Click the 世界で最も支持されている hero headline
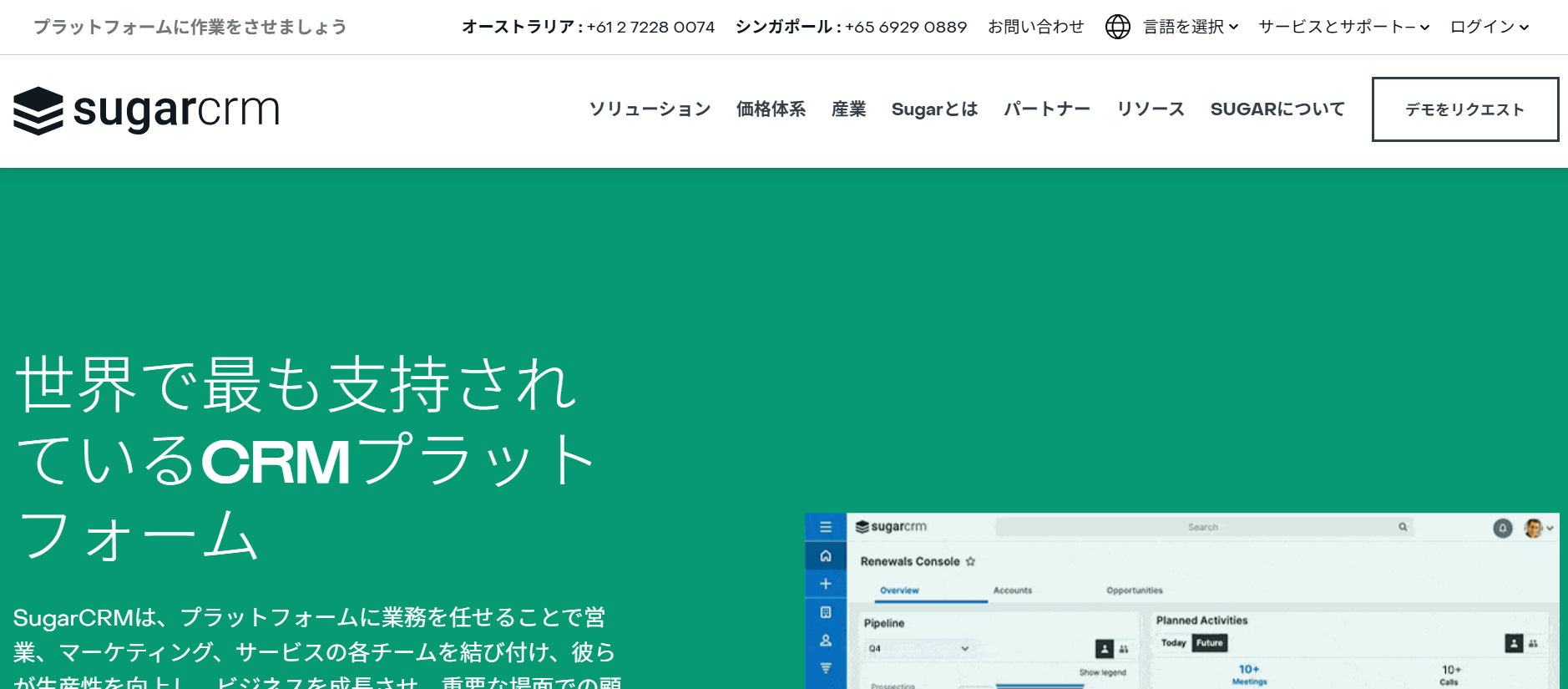1568x689 pixels. point(305,459)
